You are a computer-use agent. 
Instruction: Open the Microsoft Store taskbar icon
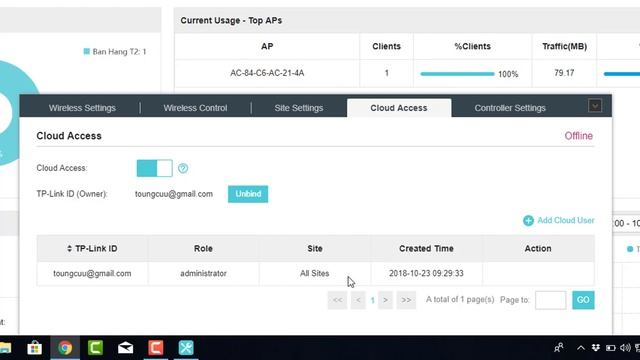click(x=34, y=348)
